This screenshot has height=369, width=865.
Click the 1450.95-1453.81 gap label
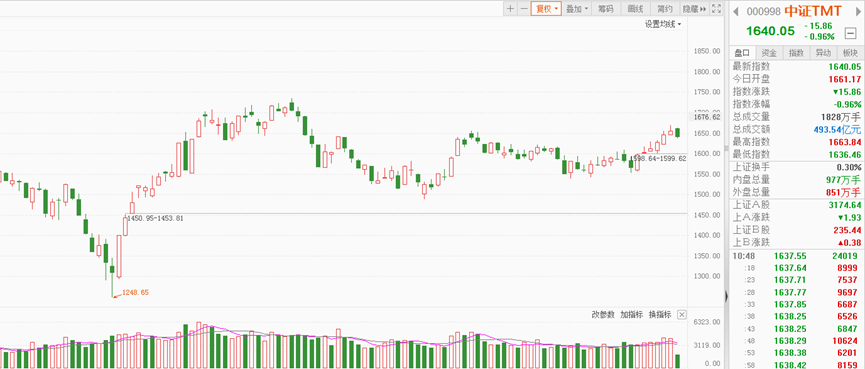click(155, 218)
